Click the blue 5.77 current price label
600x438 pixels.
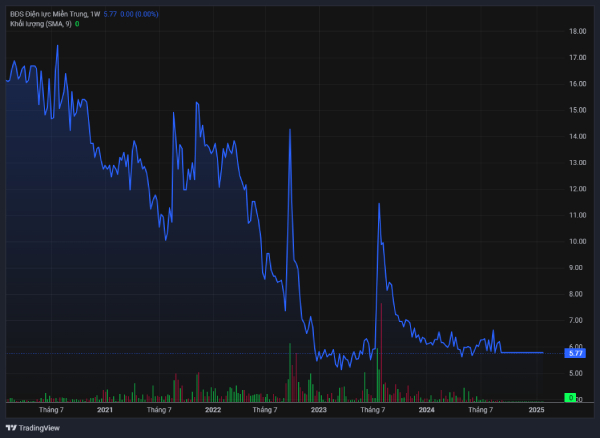(575, 353)
